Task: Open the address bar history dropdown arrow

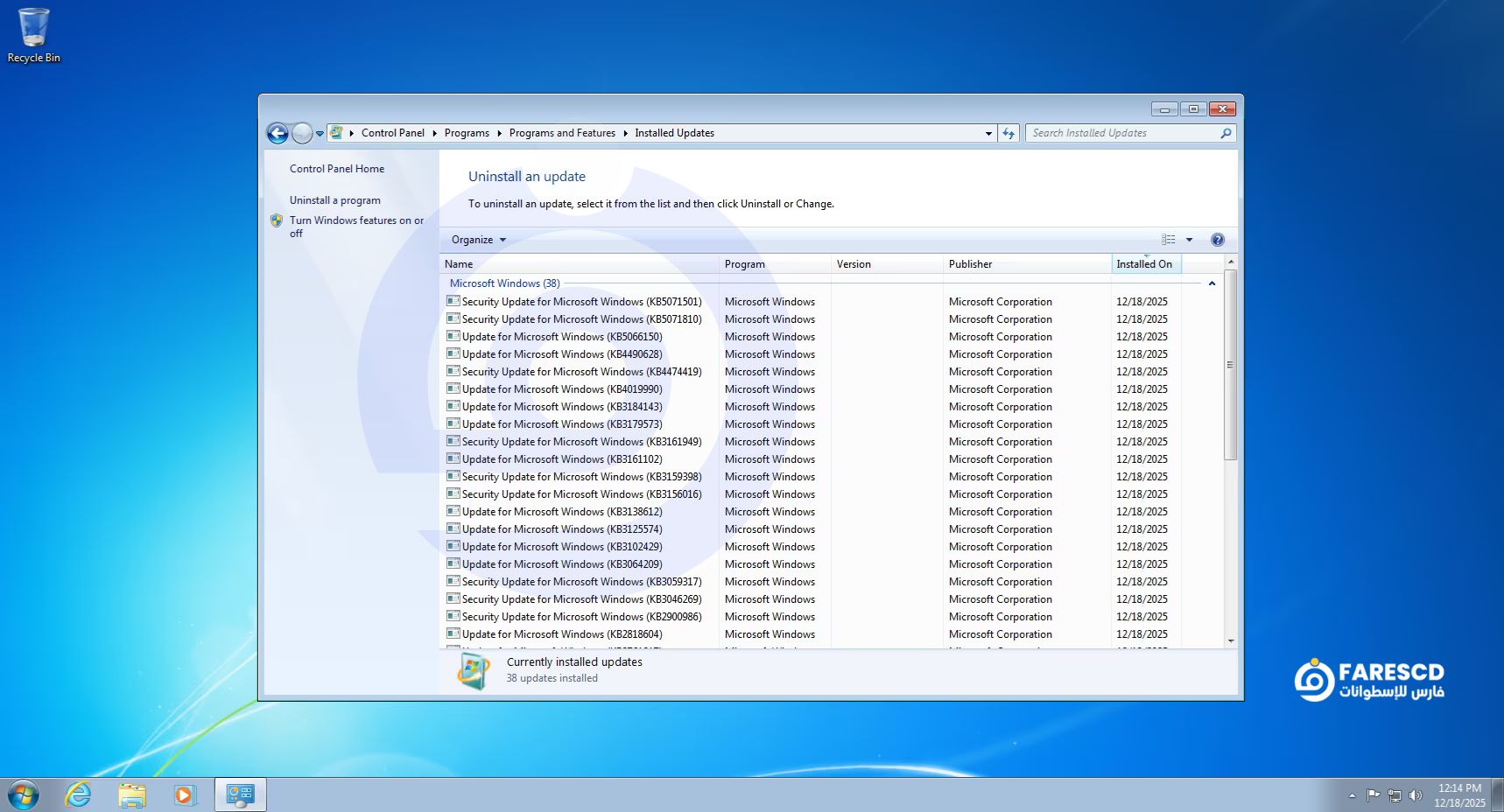Action: click(x=988, y=133)
